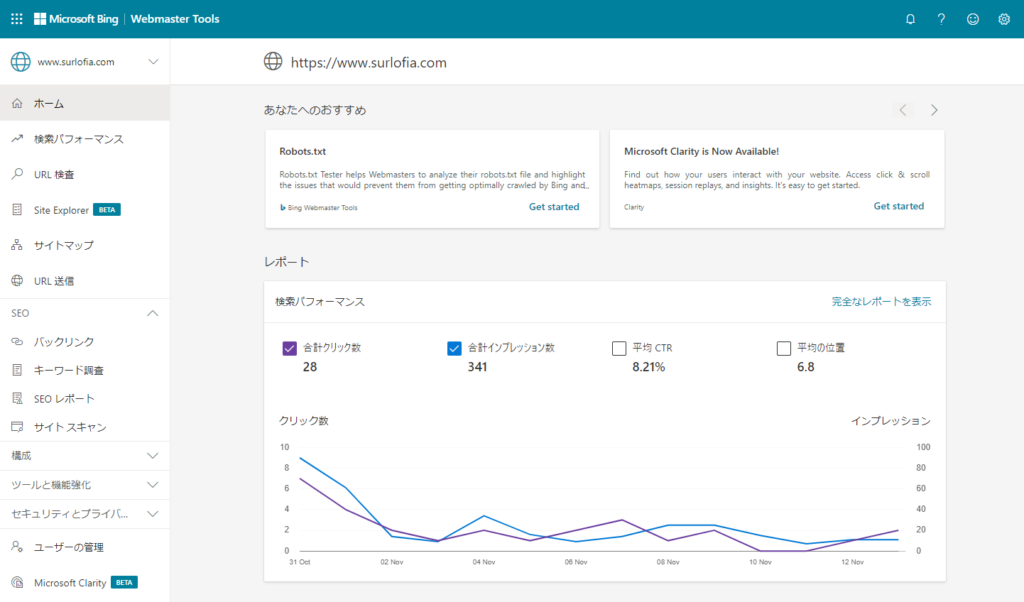The height and width of the screenshot is (602, 1024).
Task: Uncheck the 合計インプレッション数 metric
Action: coord(453,347)
